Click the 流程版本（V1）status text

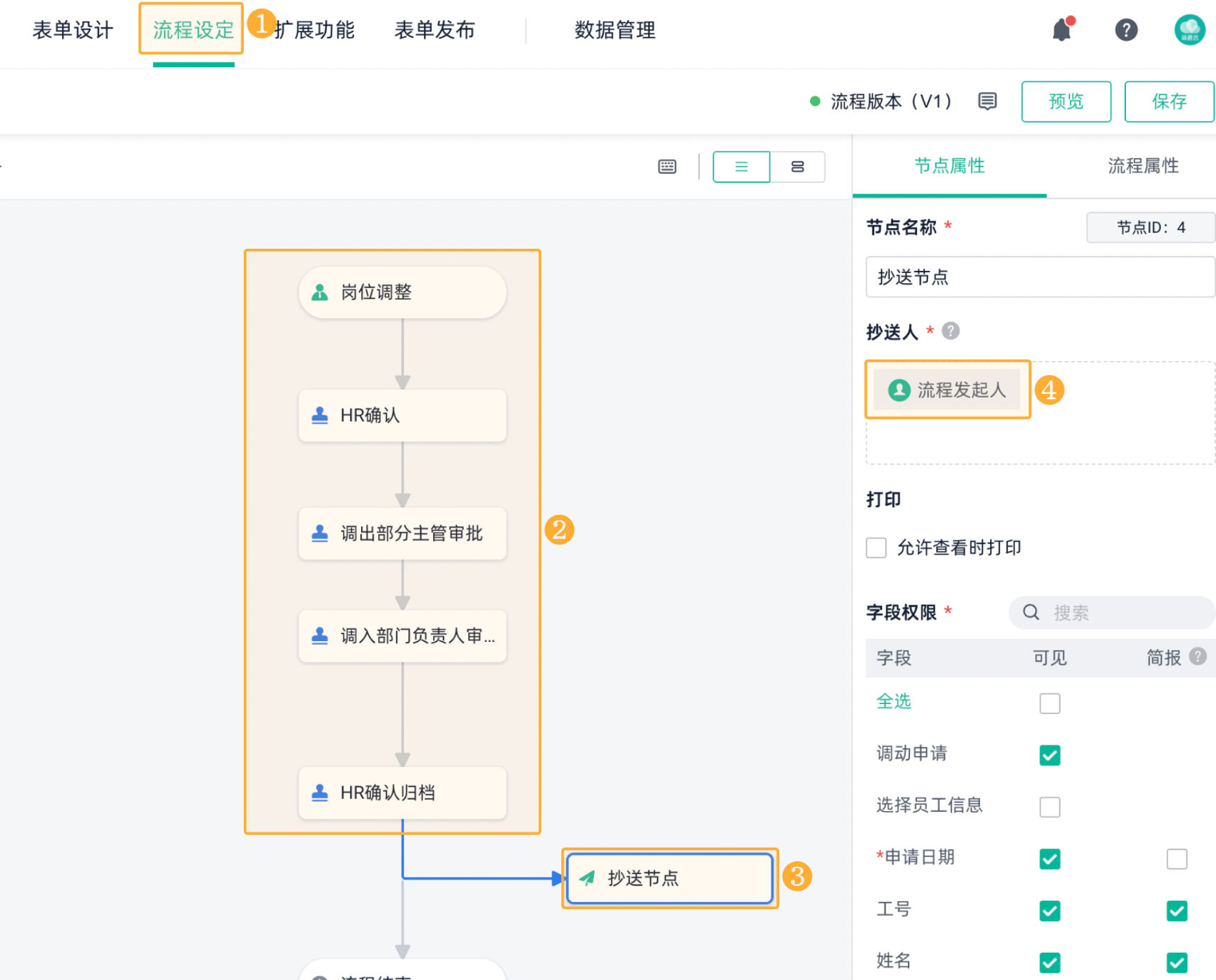(891, 102)
